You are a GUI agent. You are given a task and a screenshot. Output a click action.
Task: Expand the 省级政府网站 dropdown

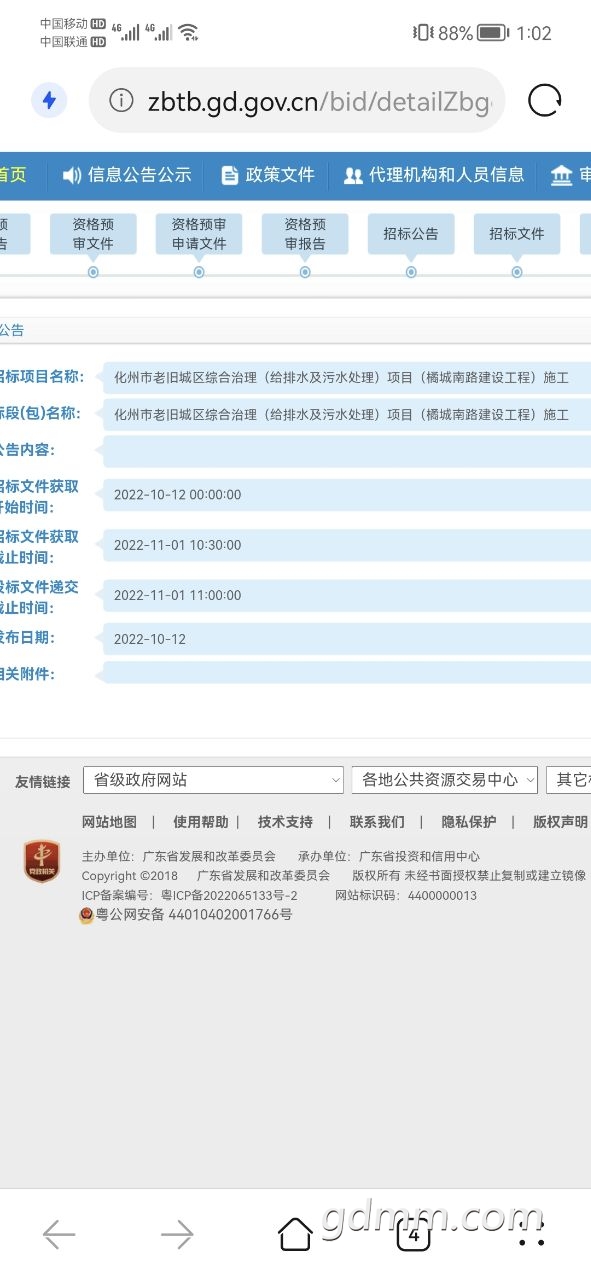pyautogui.click(x=214, y=780)
